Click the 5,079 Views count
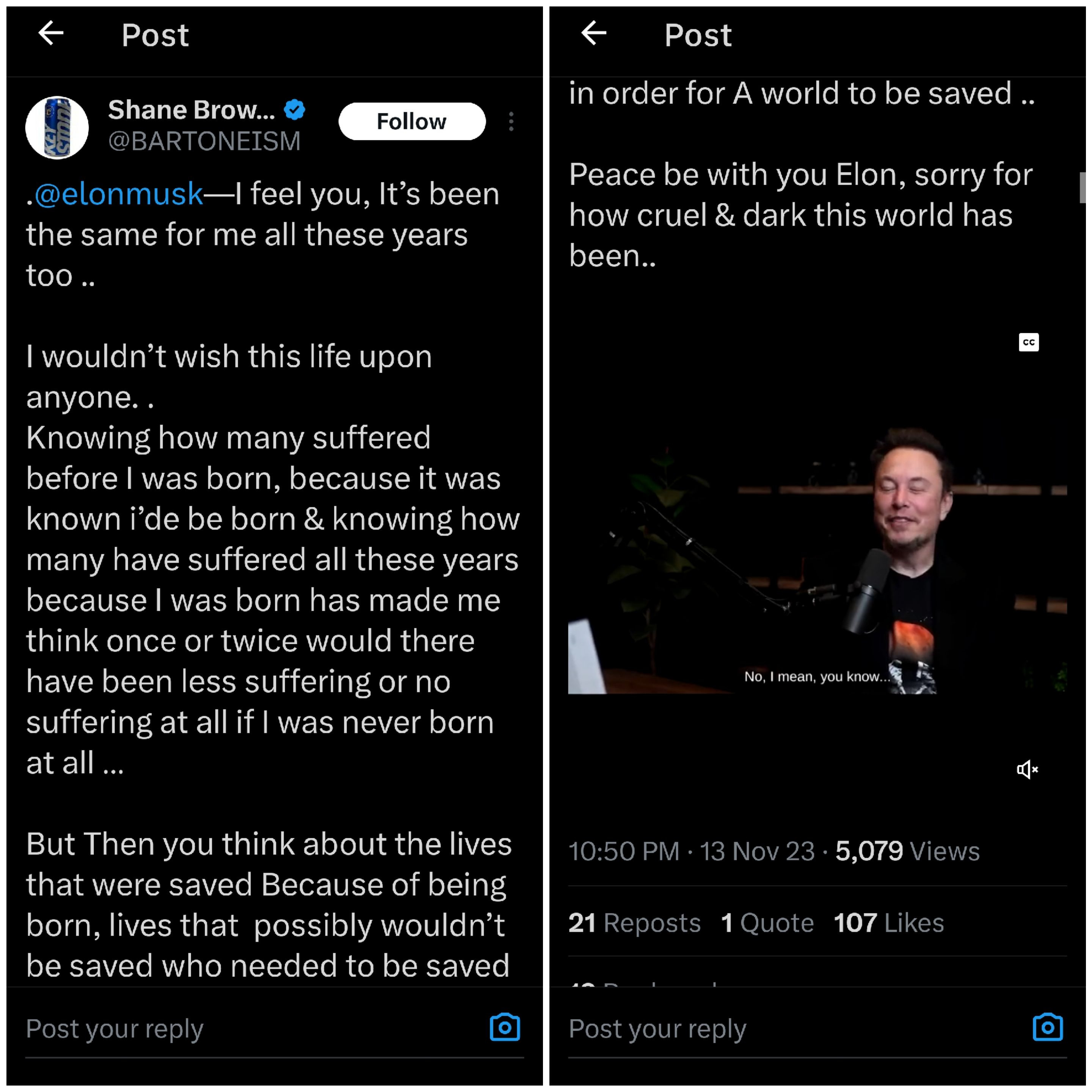 [907, 851]
